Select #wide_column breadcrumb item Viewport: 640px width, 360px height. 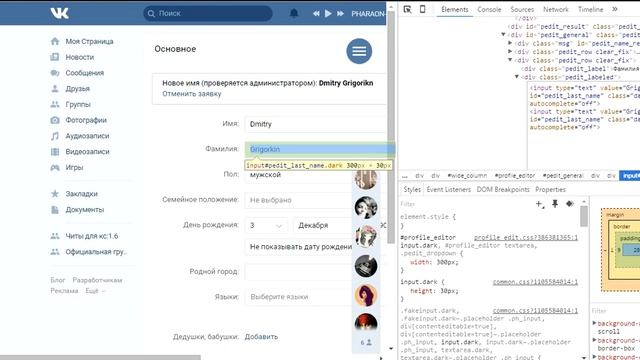(467, 176)
